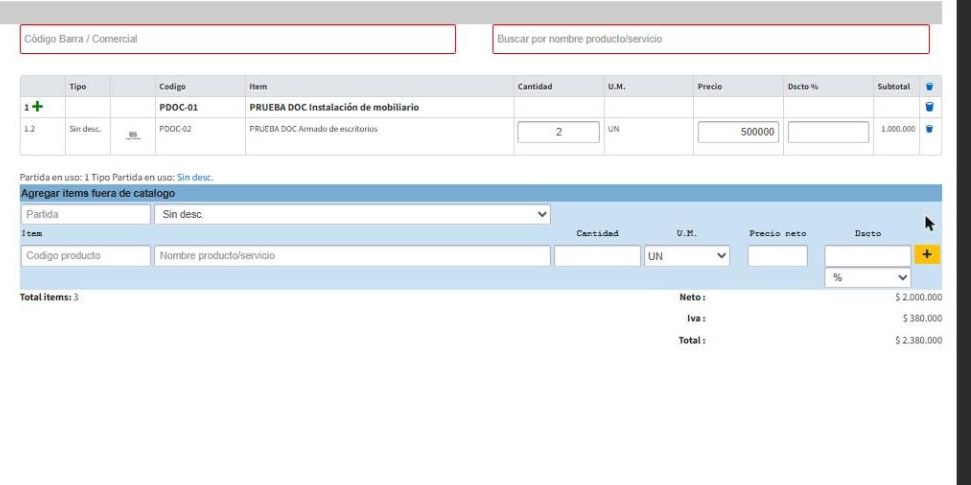Click the Total items: 3 label
Viewport: 971px width, 485px height.
point(49,297)
